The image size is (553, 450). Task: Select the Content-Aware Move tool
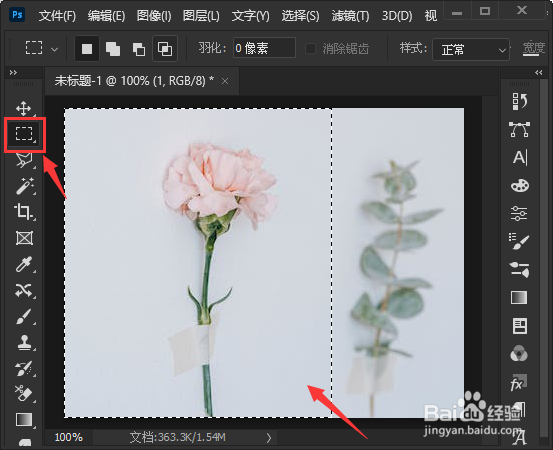tap(24, 291)
